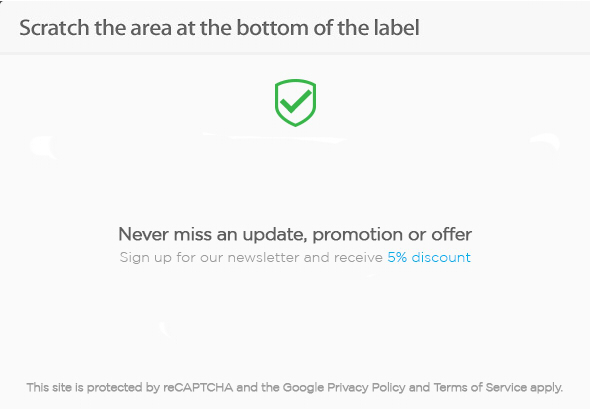
Task: Click the white streak beneath the shield
Action: pos(274,137)
